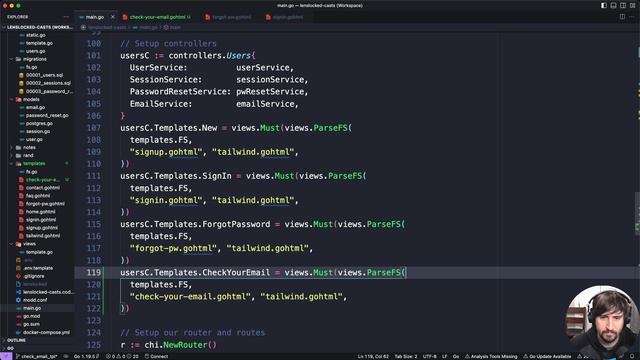
Task: Open errors and warnings status indicator
Action: [x=122, y=356]
